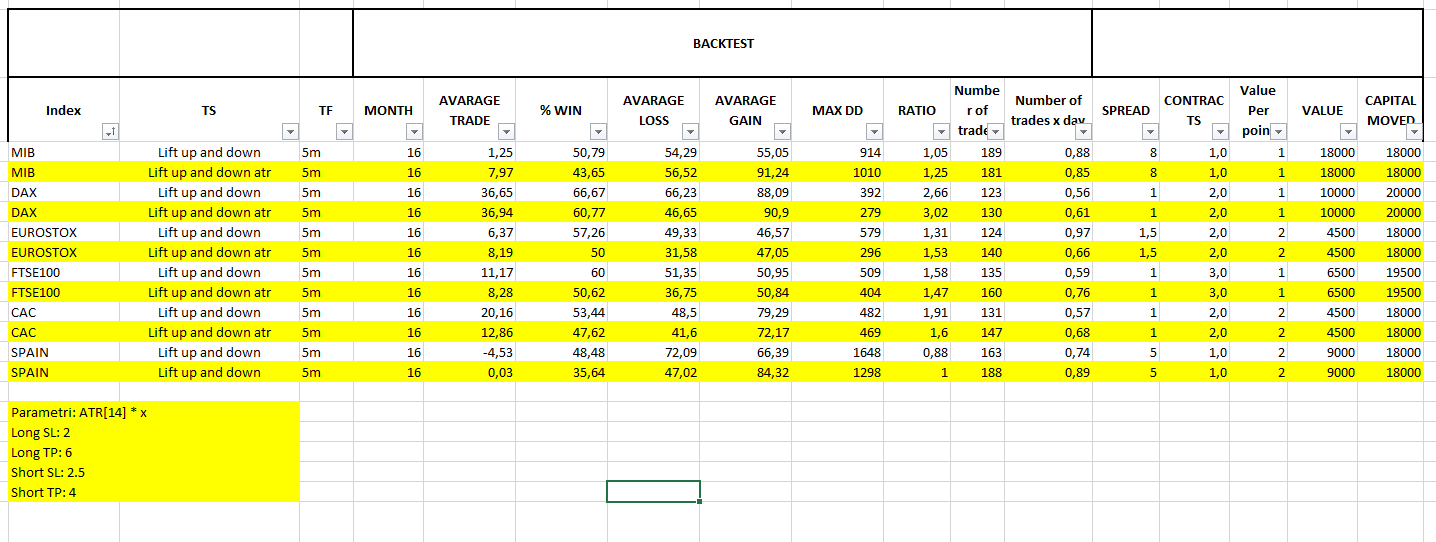Select the 'Parametri: ATR[14] * x' cell
Image resolution: width=1436 pixels, height=542 pixels.
coord(154,412)
